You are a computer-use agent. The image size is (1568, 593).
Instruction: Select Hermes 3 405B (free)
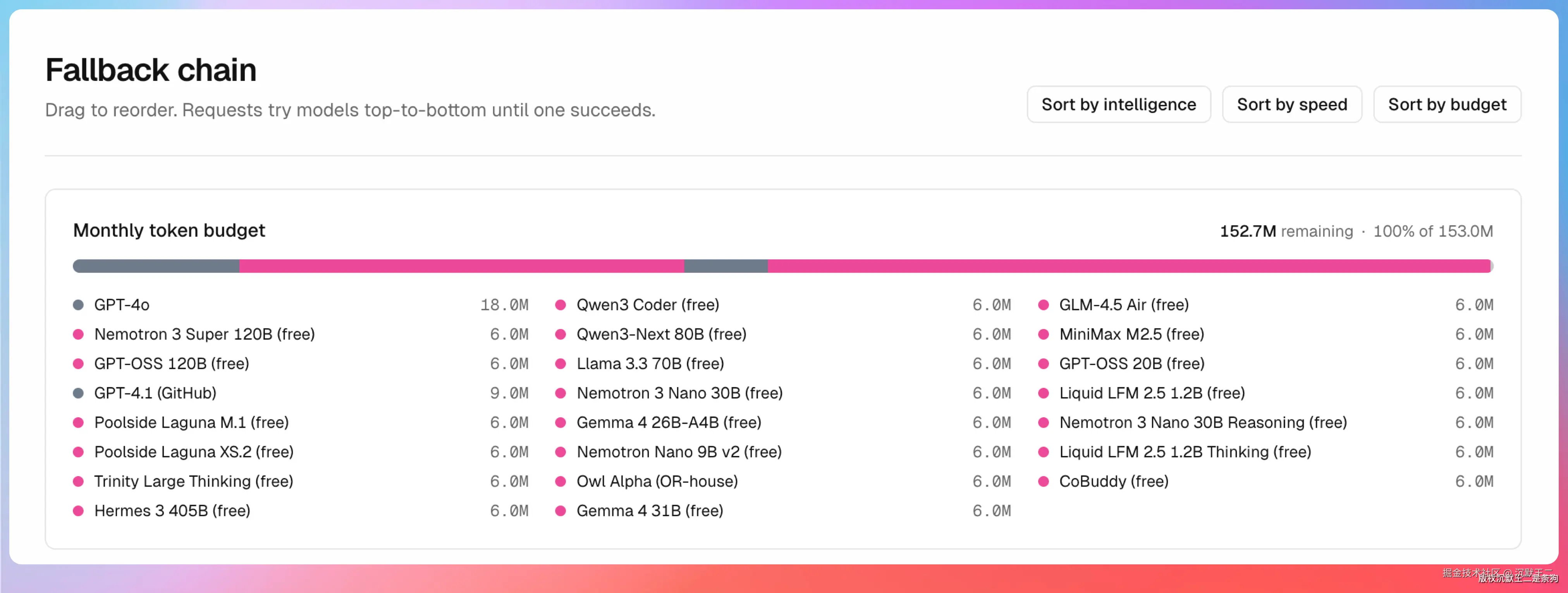pyautogui.click(x=172, y=510)
